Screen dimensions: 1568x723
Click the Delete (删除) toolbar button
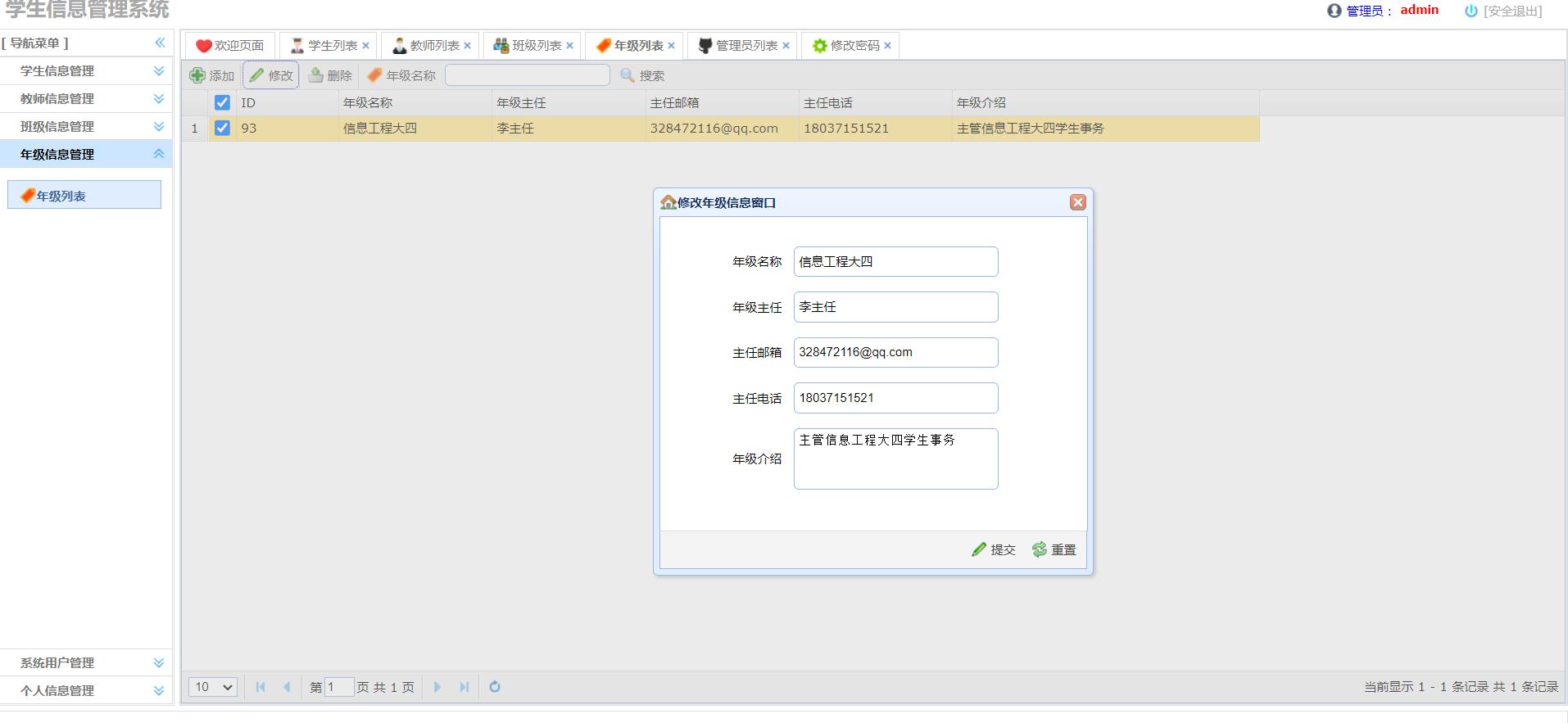pyautogui.click(x=330, y=75)
